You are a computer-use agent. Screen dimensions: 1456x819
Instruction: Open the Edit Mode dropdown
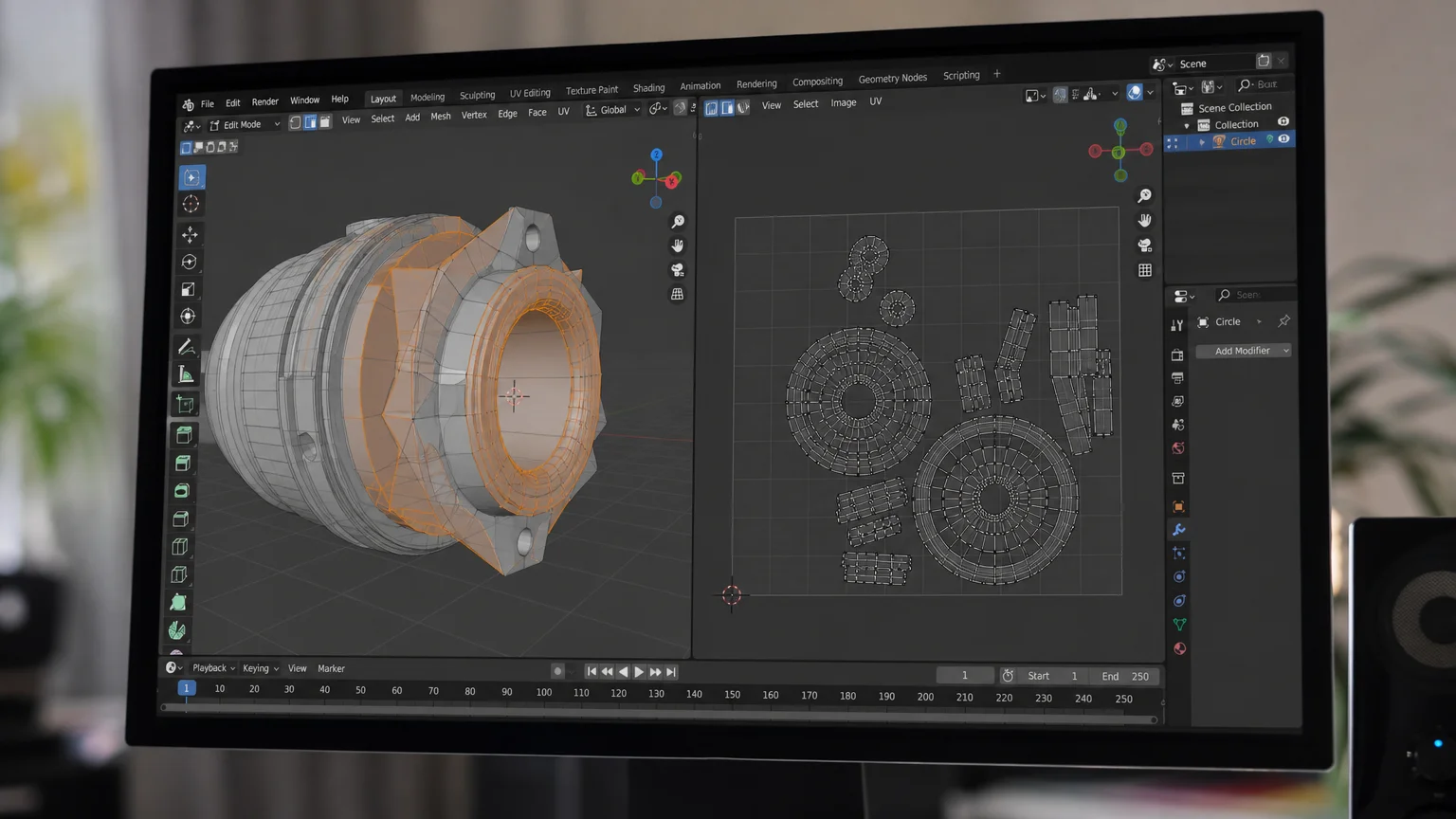[x=245, y=124]
